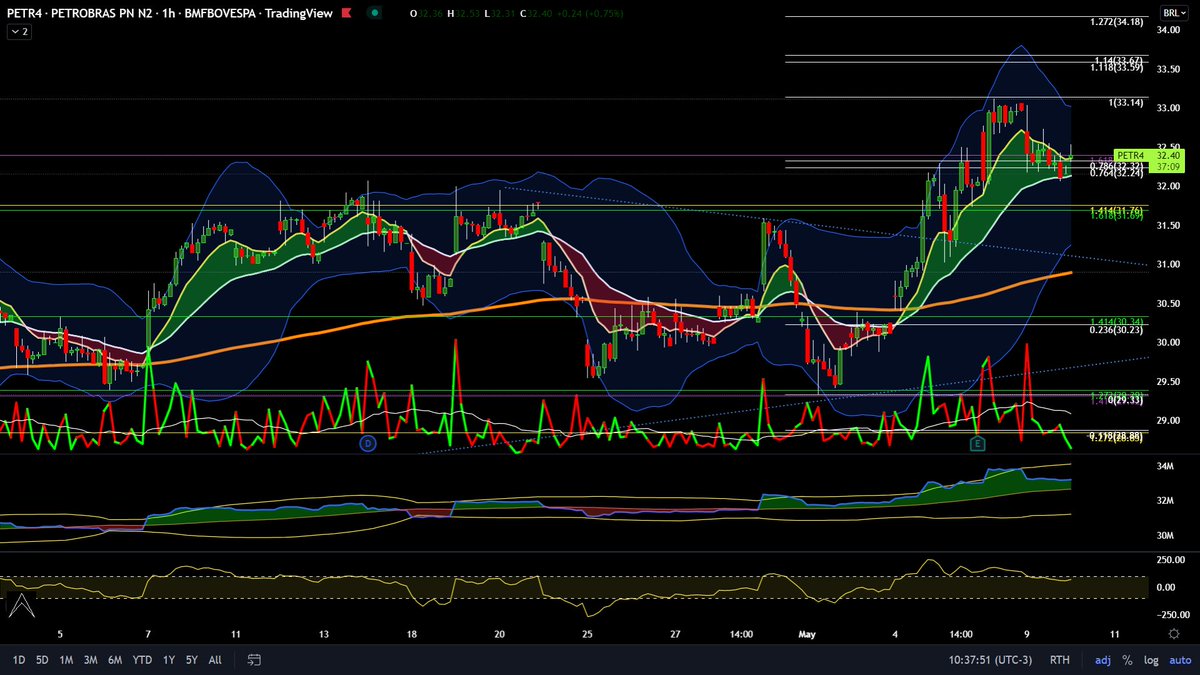Toggle log scale mode

(x=1149, y=660)
